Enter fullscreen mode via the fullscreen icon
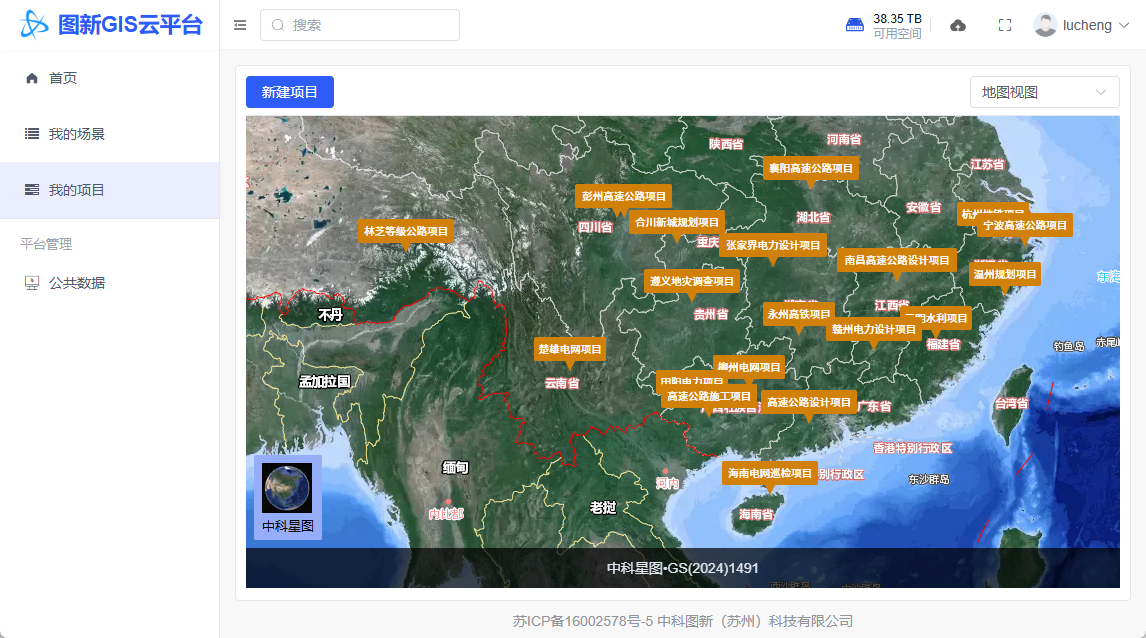Image resolution: width=1146 pixels, height=638 pixels. pyautogui.click(x=1005, y=25)
